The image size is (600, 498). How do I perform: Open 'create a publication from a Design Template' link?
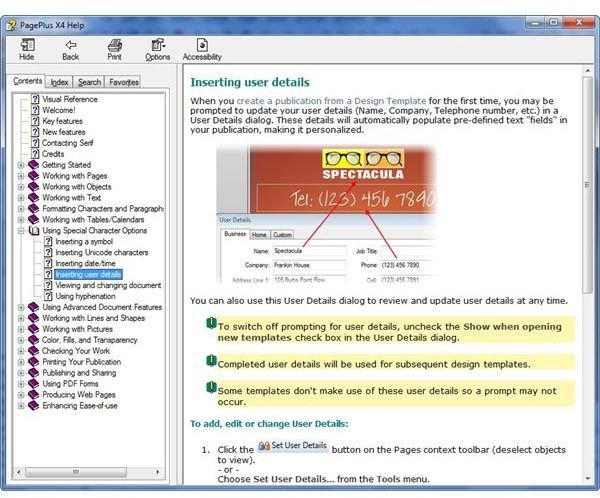point(331,101)
